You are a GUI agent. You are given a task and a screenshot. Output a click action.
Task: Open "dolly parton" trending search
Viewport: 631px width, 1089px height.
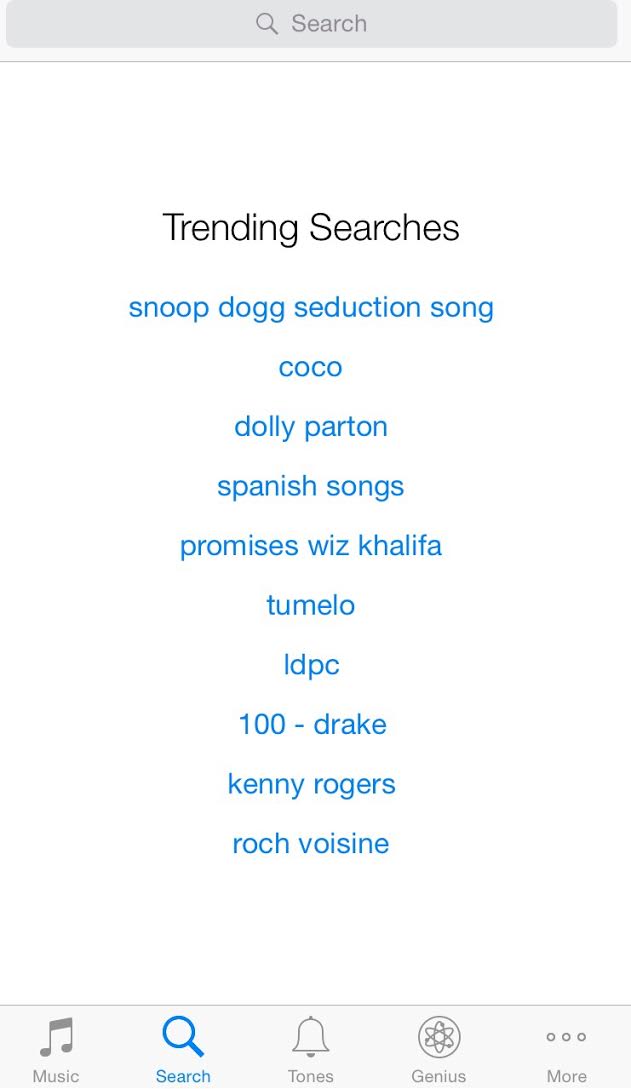[x=311, y=427]
